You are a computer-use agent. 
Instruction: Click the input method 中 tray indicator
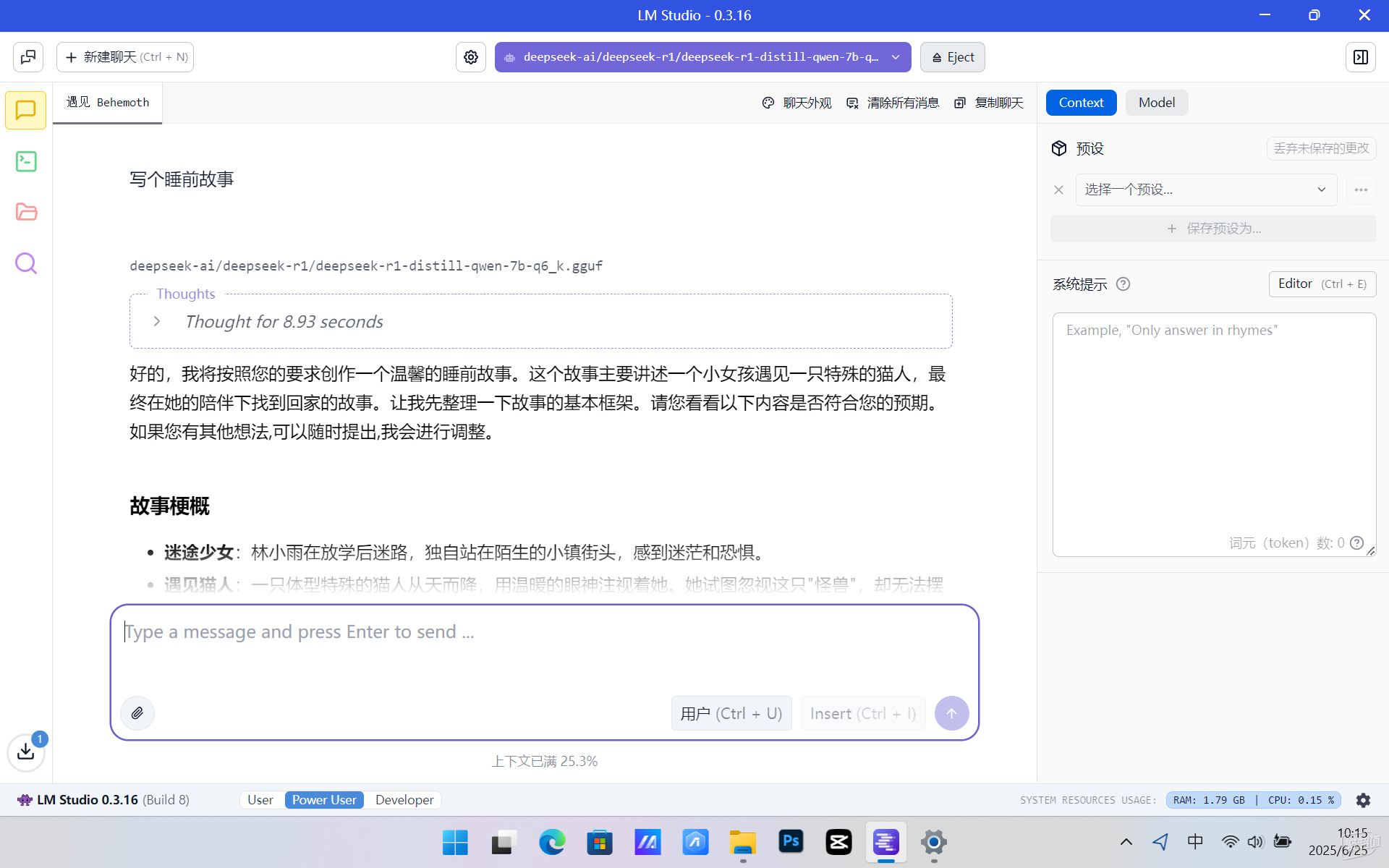click(x=1195, y=842)
